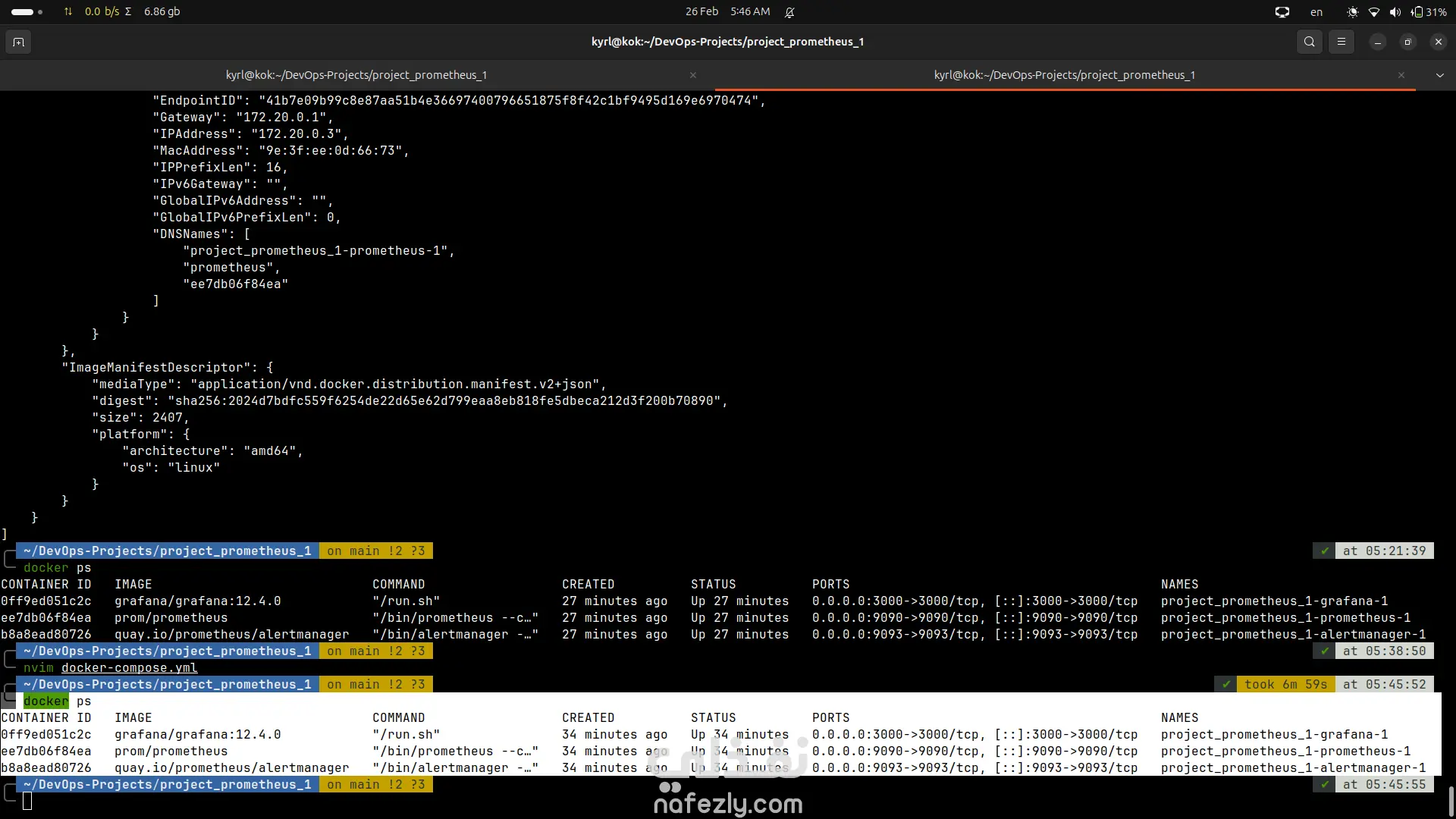Expand the terminal tab list chevron

(1439, 75)
